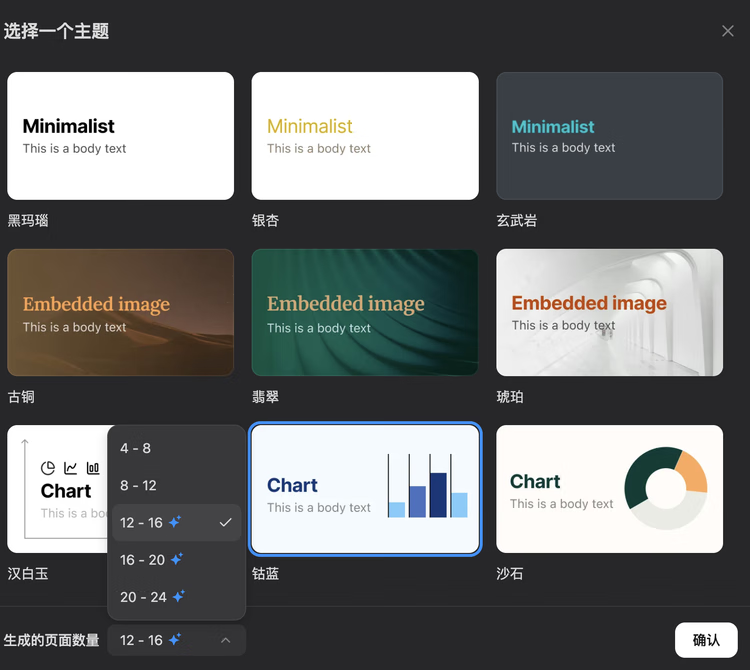Select the 16 - 20 pages option
This screenshot has height=670, width=750.
pyautogui.click(x=176, y=560)
